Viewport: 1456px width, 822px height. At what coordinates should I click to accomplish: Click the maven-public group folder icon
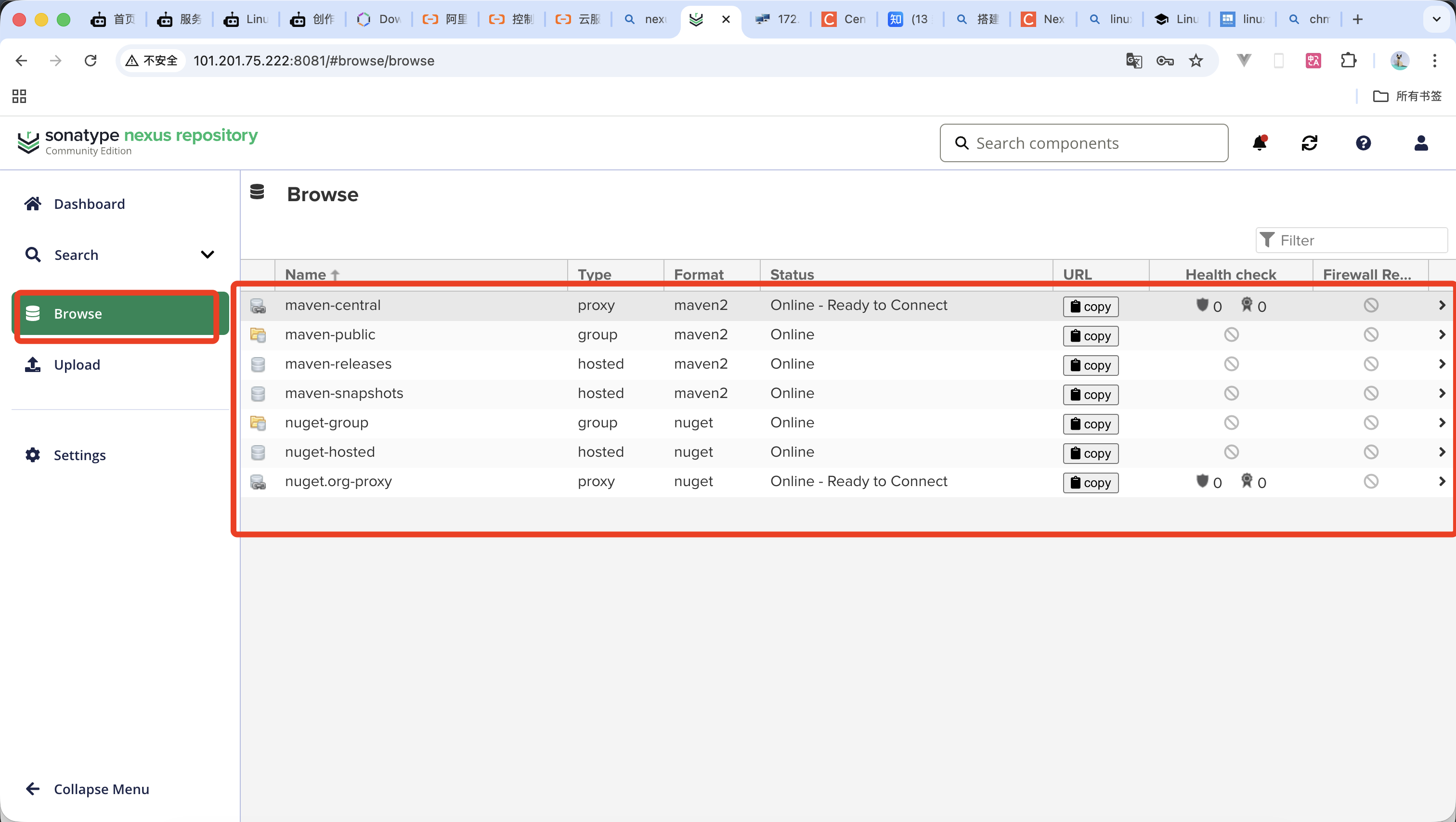click(x=258, y=335)
